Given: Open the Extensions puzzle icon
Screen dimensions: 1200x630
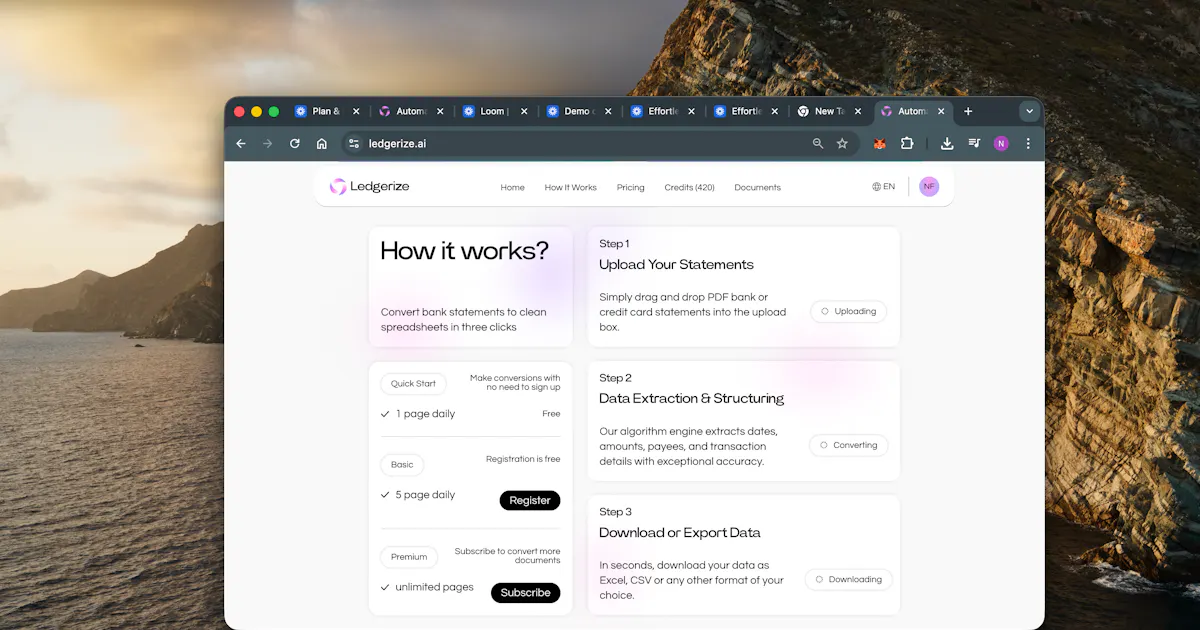Looking at the screenshot, I should click(x=907, y=144).
